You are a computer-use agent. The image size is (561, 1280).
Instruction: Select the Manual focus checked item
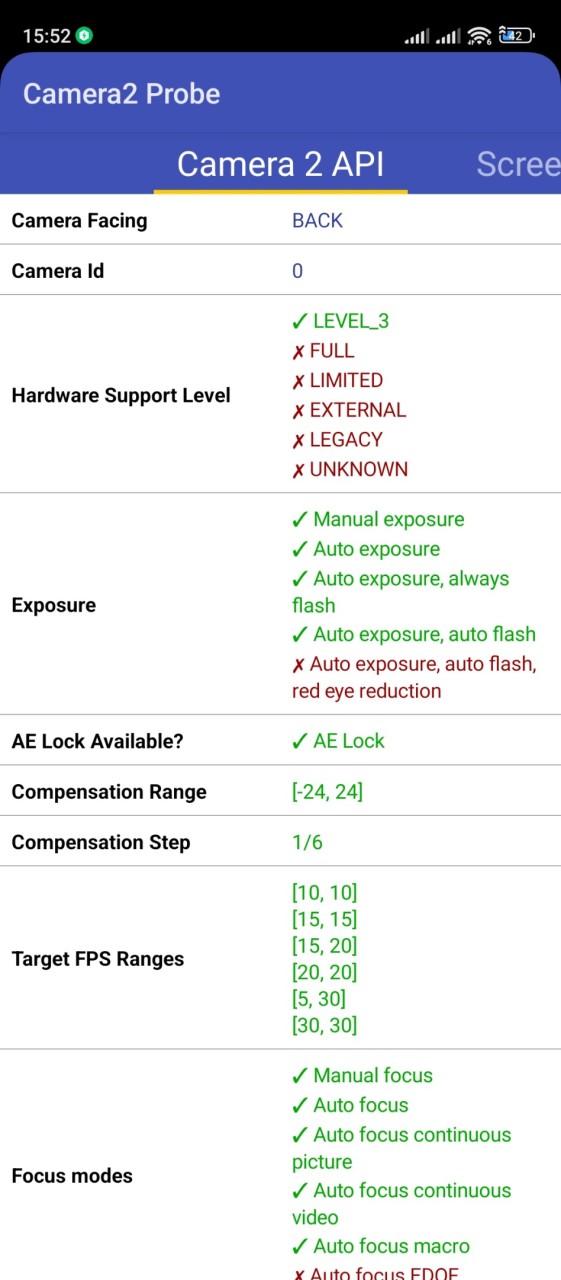[x=362, y=1076]
